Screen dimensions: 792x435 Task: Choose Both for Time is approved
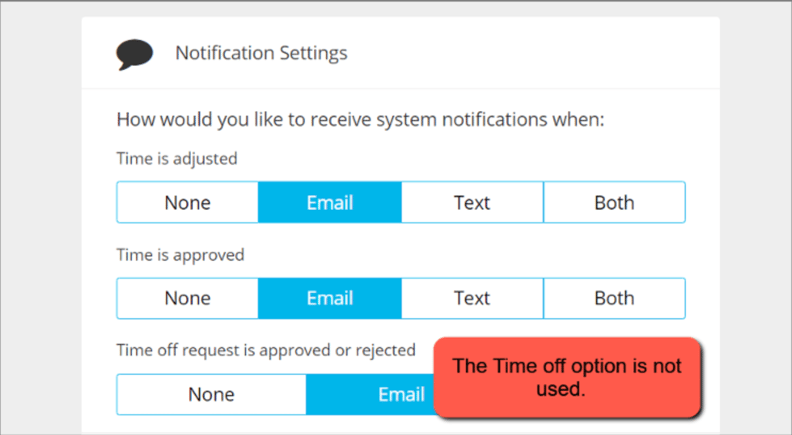point(614,298)
